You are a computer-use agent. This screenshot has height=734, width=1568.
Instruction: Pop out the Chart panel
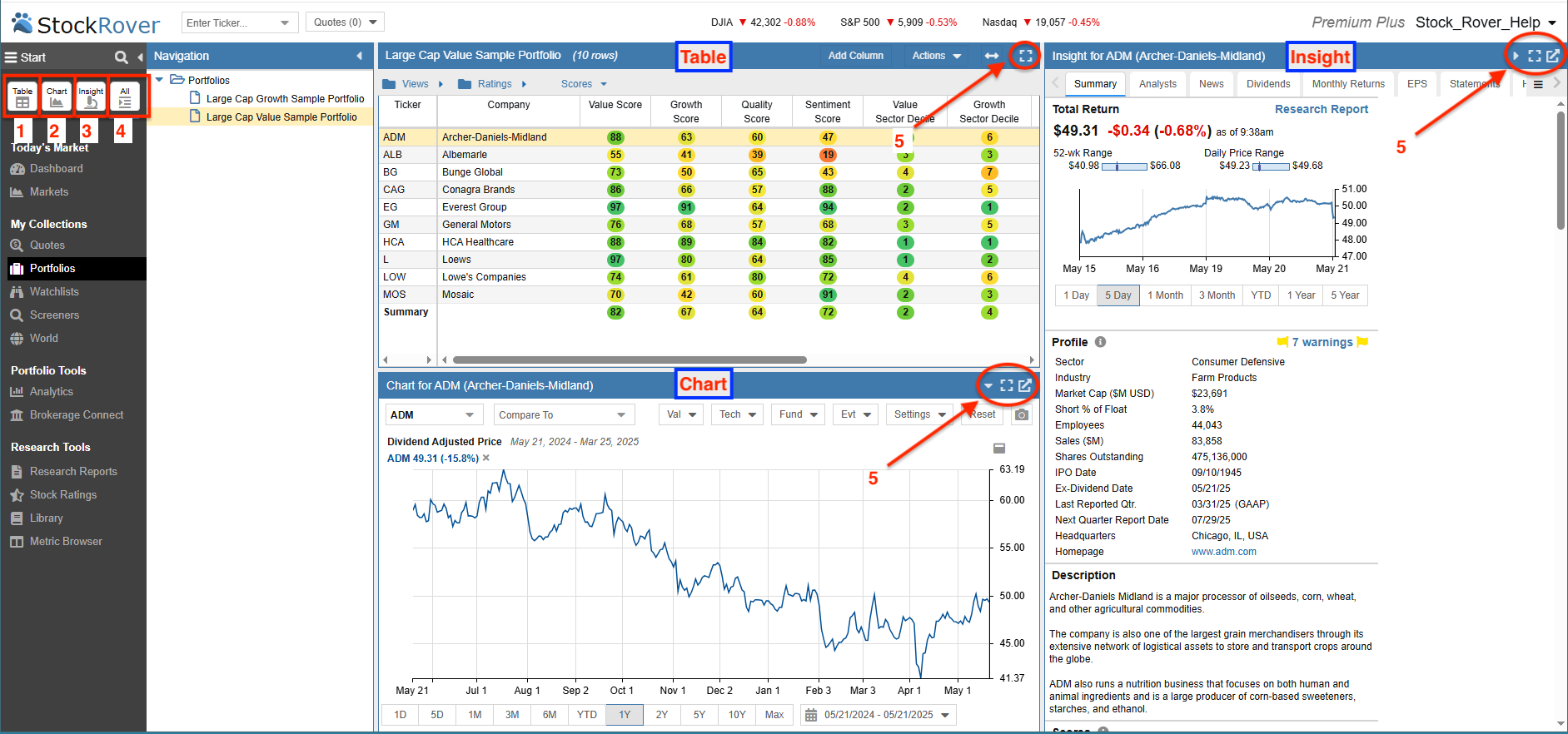pos(1025,385)
